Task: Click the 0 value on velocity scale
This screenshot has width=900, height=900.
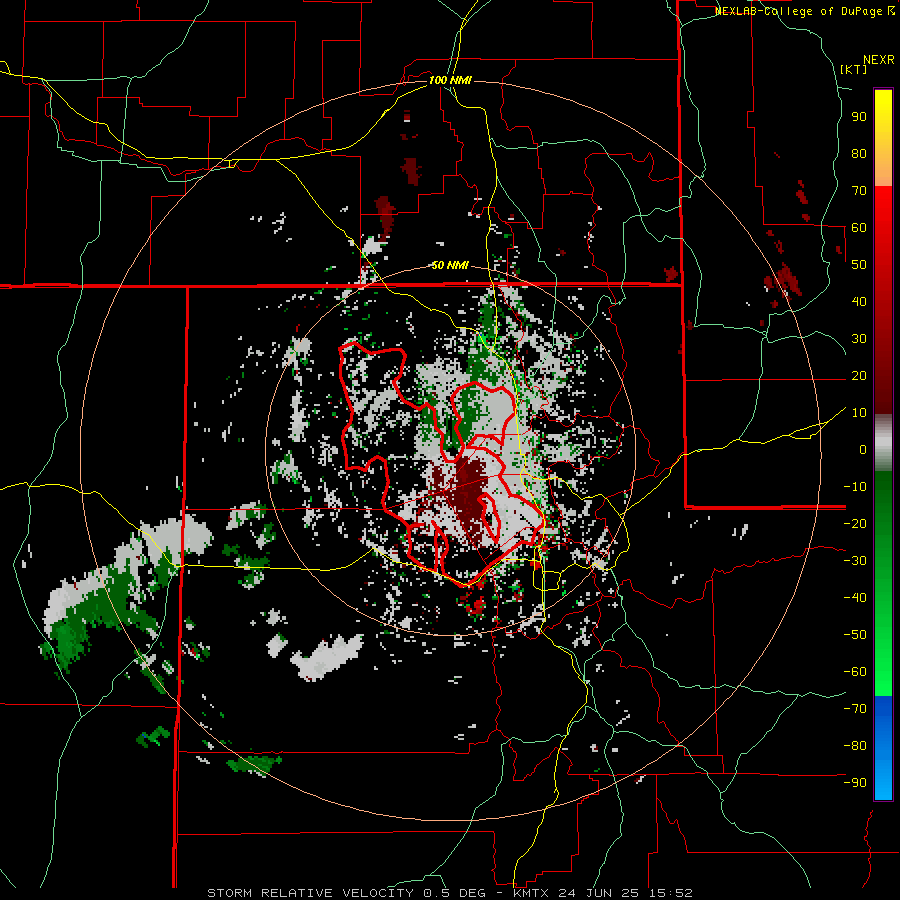Action: coord(863,449)
